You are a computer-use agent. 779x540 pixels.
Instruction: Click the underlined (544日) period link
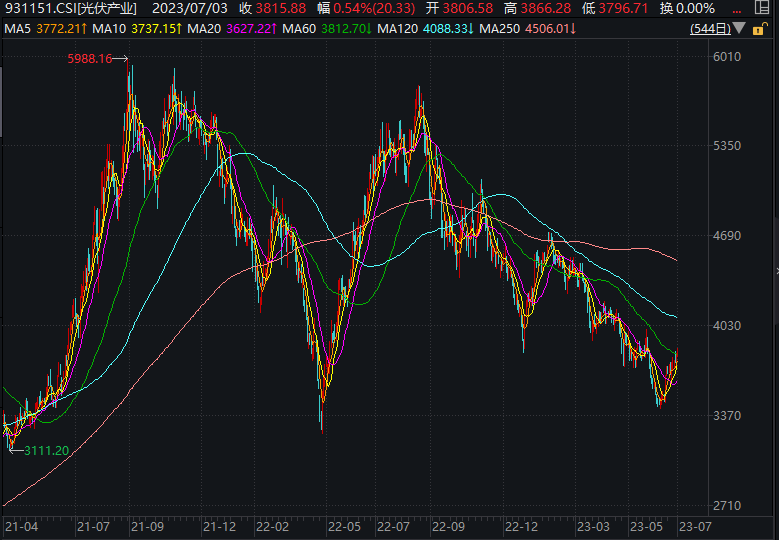click(x=710, y=29)
